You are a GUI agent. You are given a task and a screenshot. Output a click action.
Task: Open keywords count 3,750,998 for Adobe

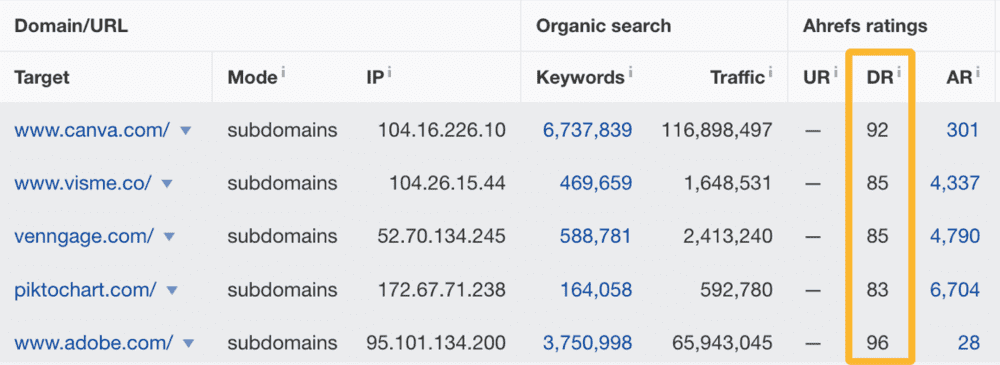pyautogui.click(x=587, y=343)
